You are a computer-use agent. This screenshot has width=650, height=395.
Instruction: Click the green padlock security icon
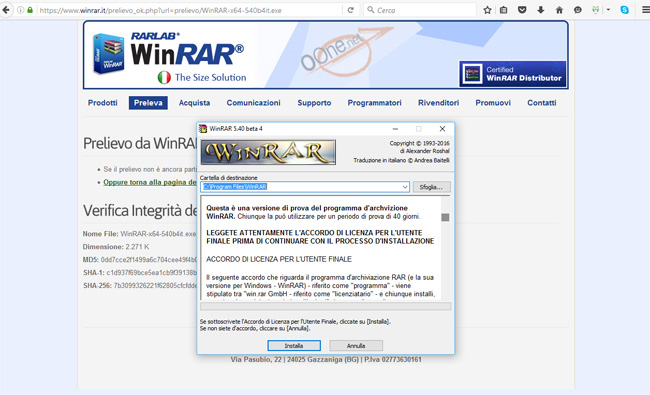click(30, 10)
